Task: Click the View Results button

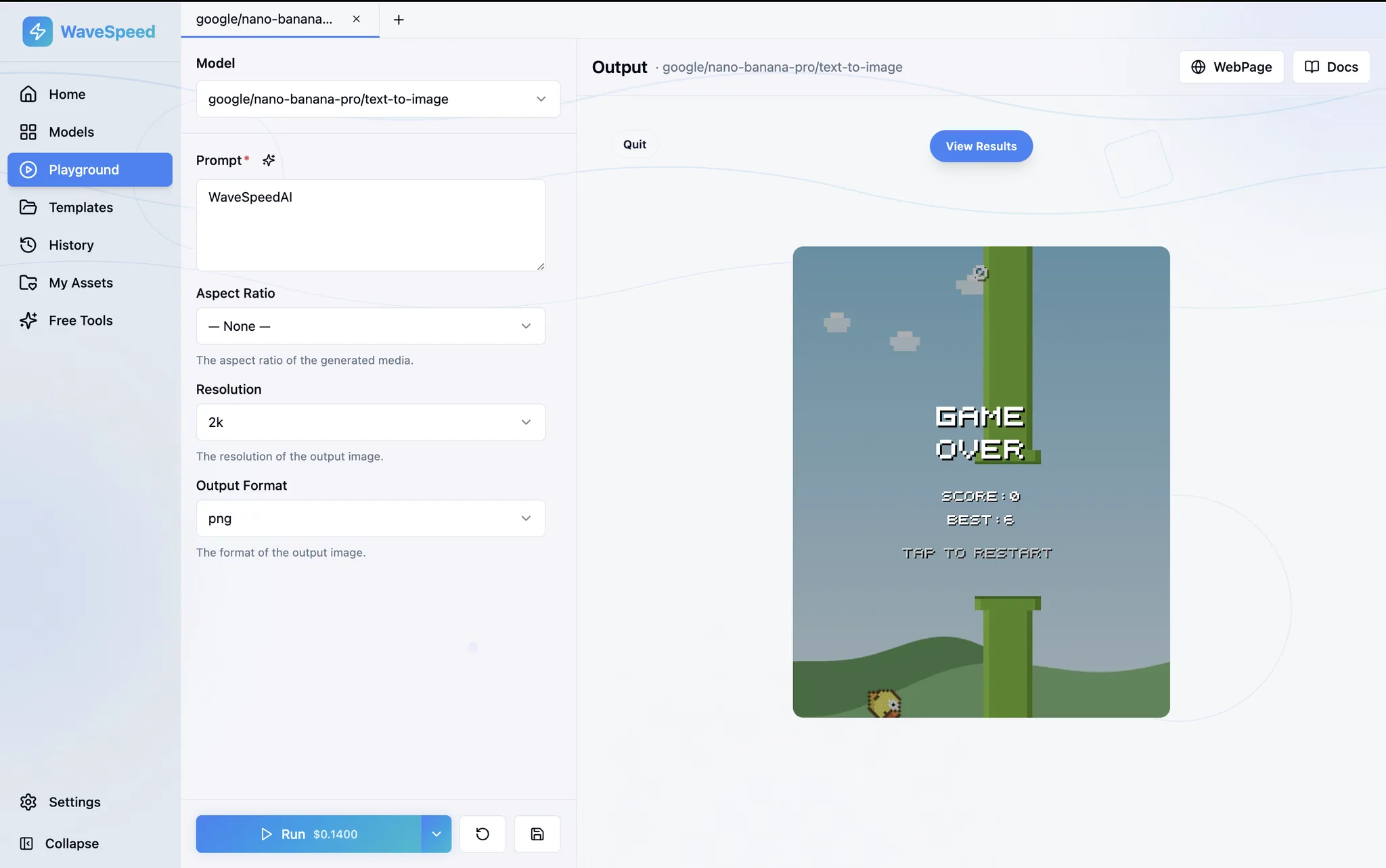Action: 981,146
